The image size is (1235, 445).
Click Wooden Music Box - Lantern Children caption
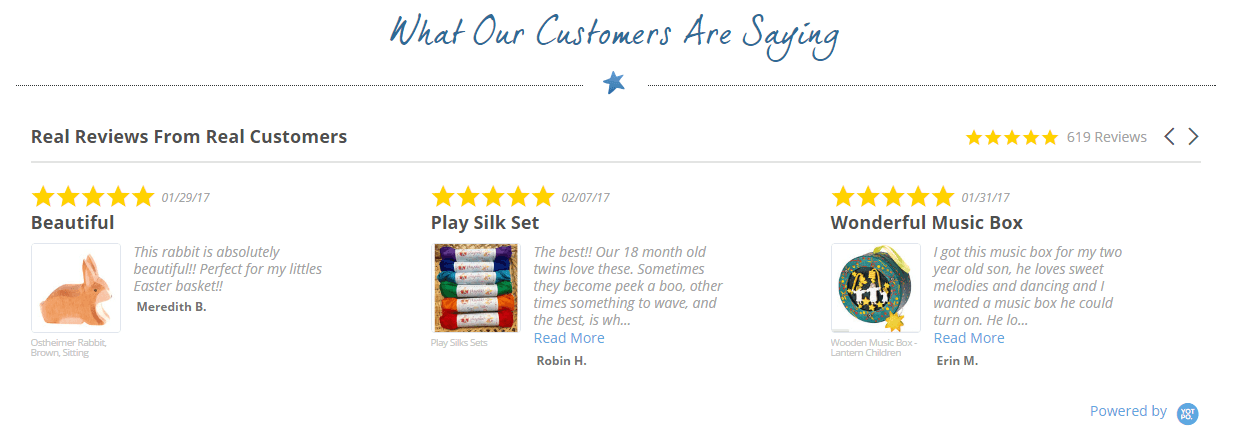874,348
